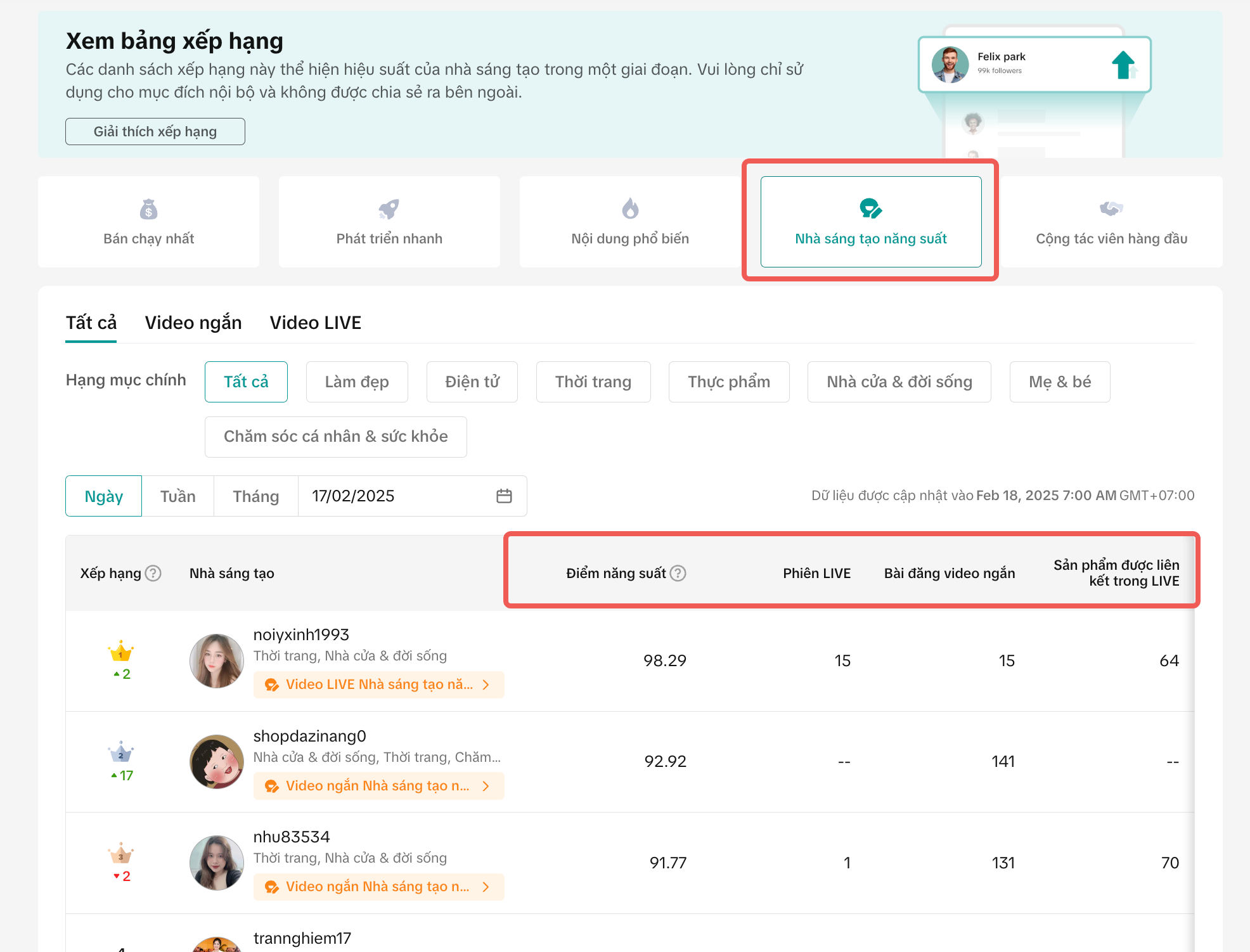Click help icon next to Xếp hạng

coord(153,573)
